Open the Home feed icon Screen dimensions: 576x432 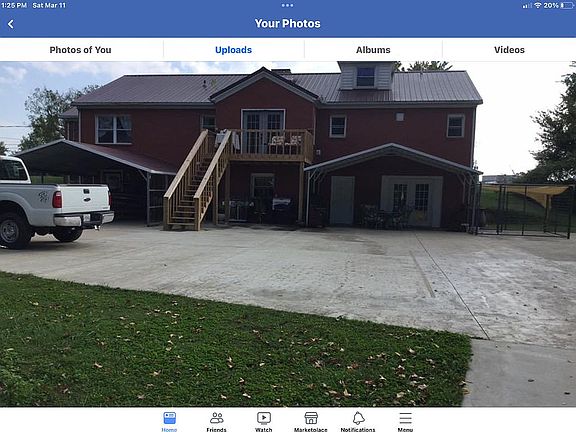coord(169,418)
